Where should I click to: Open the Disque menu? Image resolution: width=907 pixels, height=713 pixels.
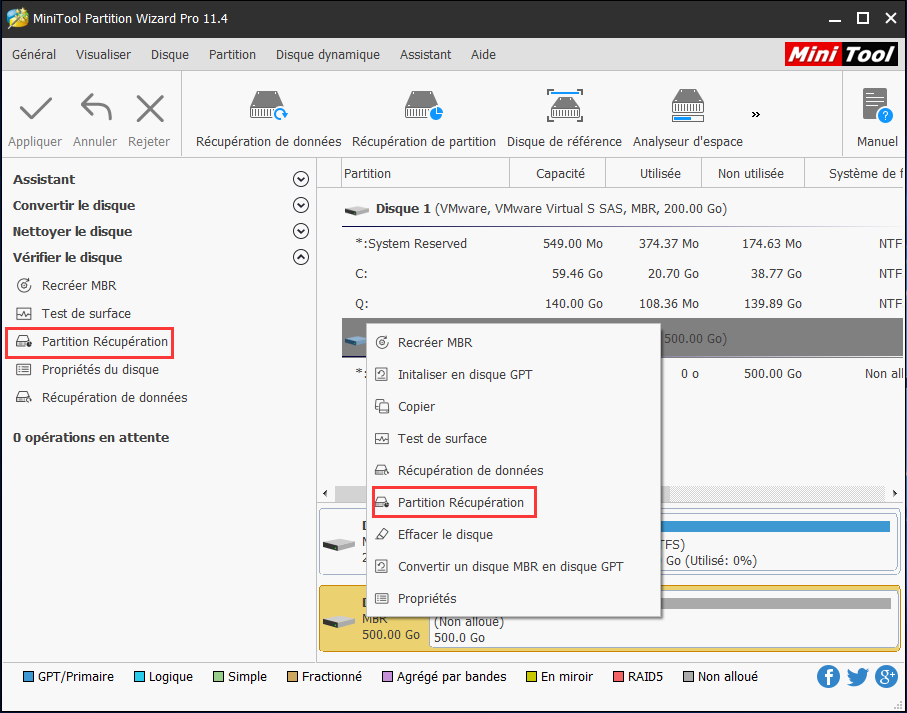[x=169, y=54]
